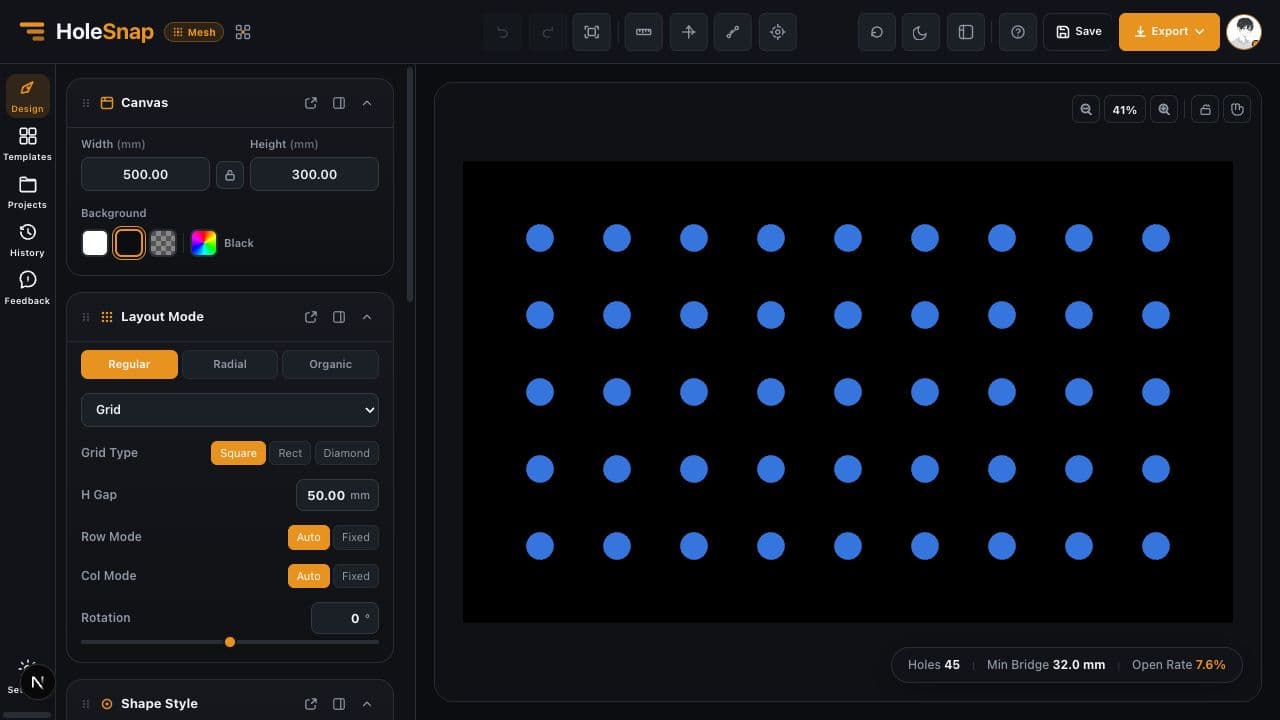
Task: Click the H Gap value field
Action: (x=337, y=495)
